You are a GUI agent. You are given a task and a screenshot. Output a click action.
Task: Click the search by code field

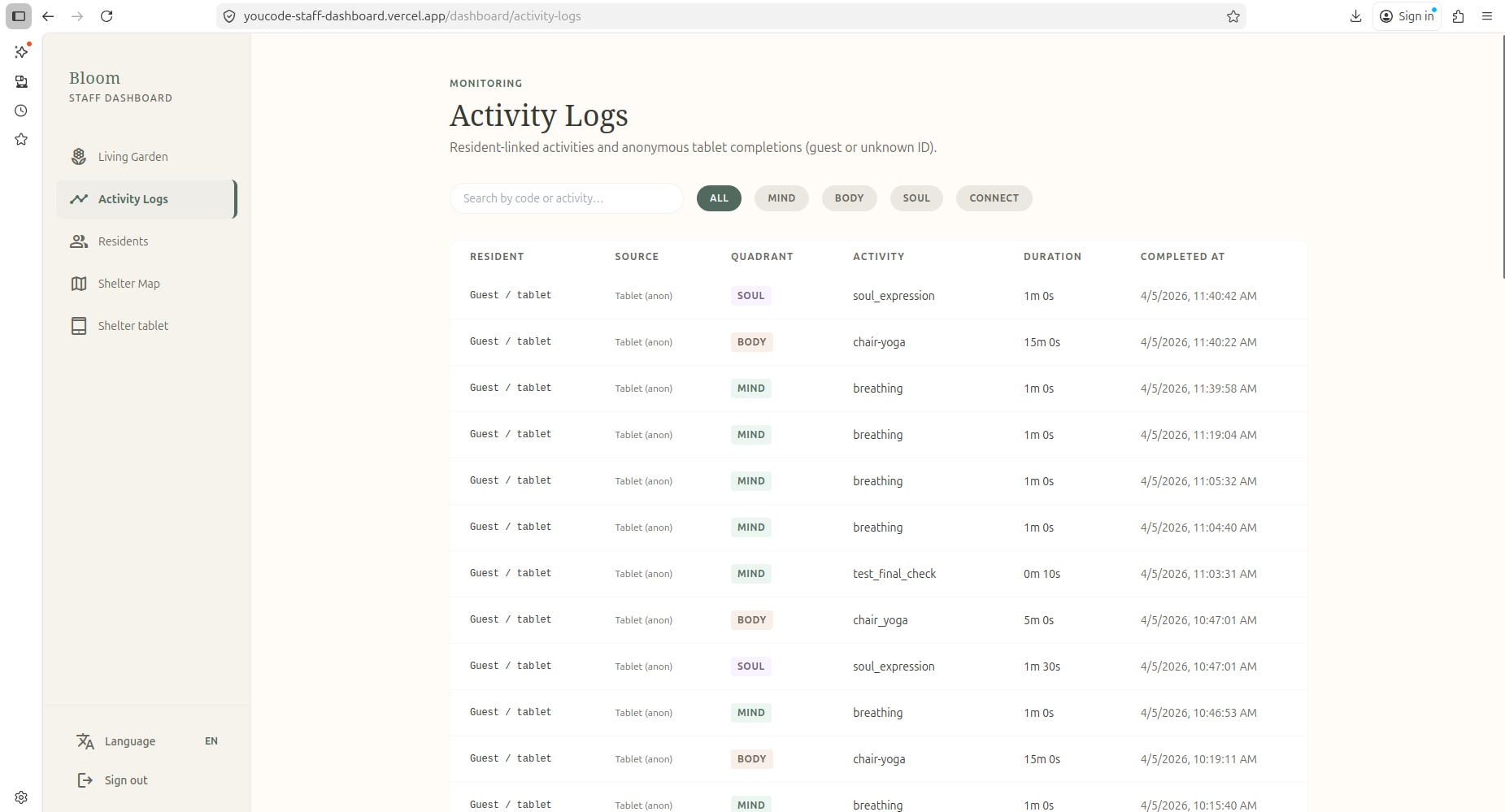(567, 198)
